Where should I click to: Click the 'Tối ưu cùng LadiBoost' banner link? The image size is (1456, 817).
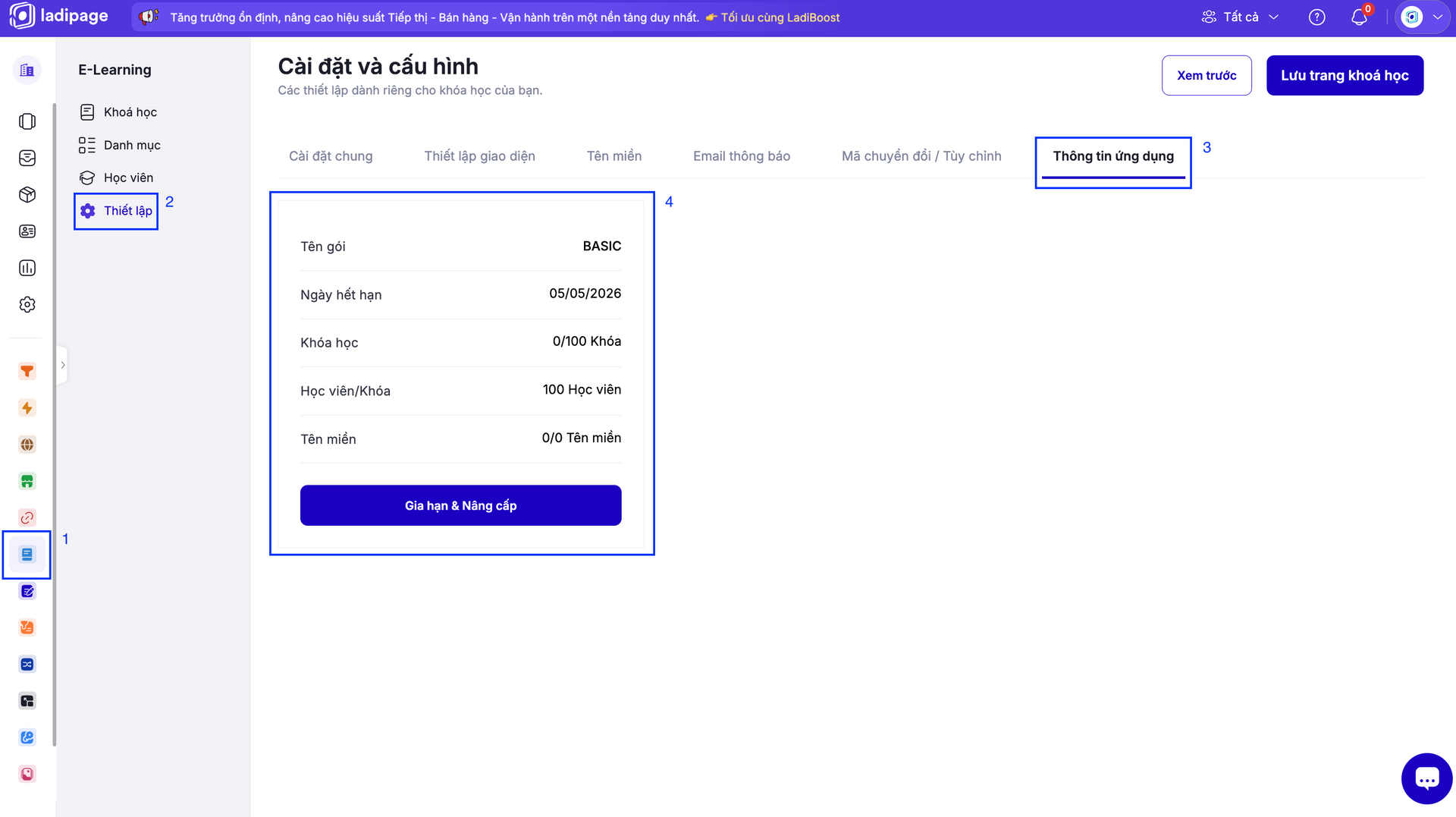780,17
